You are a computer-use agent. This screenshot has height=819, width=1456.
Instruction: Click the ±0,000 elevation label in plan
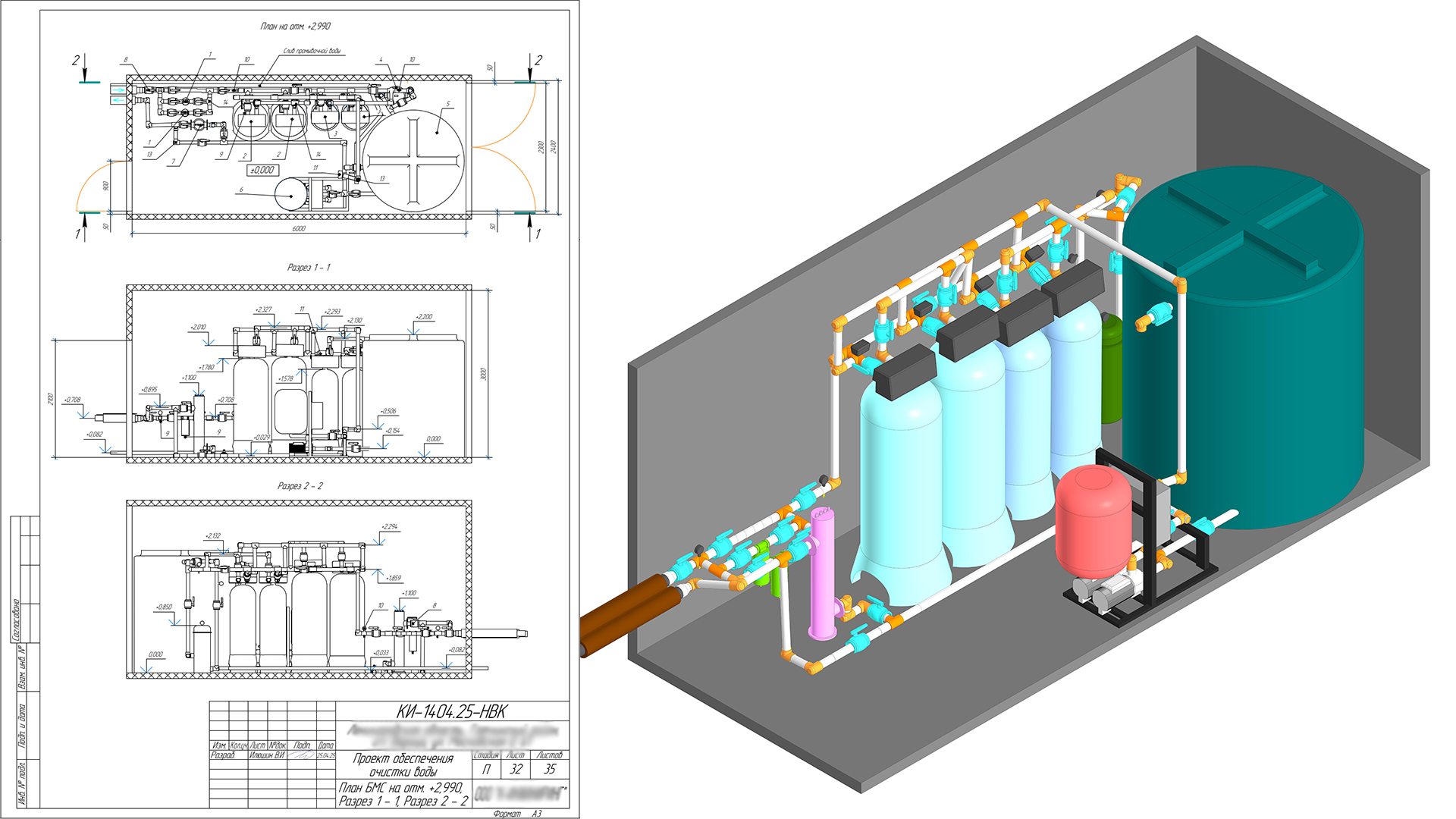[x=262, y=170]
